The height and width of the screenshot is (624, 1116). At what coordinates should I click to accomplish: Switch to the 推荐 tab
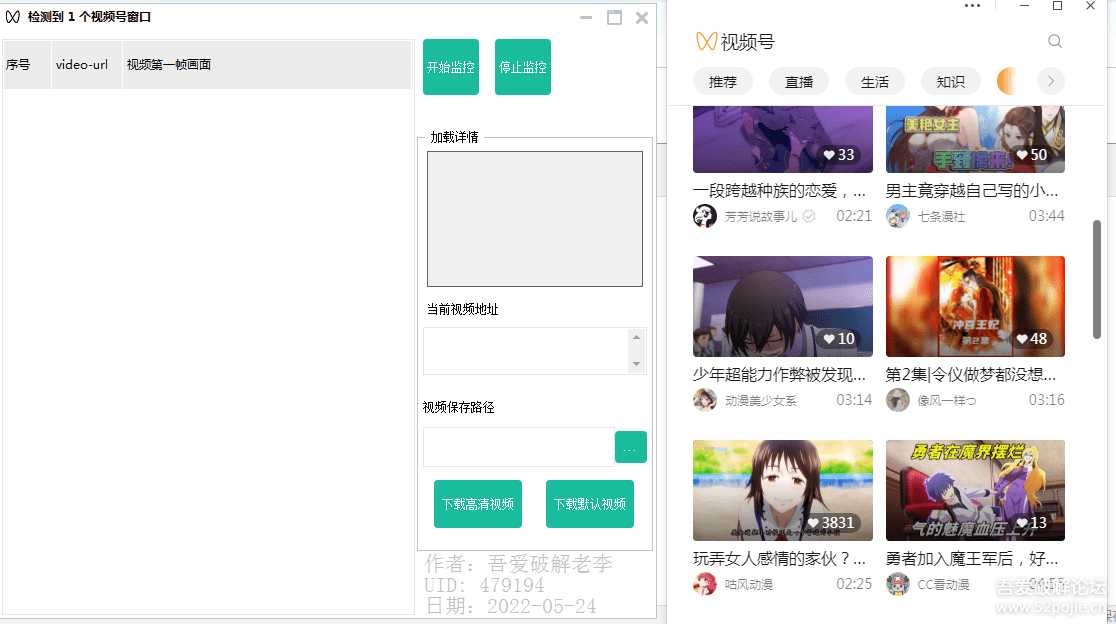coord(723,82)
